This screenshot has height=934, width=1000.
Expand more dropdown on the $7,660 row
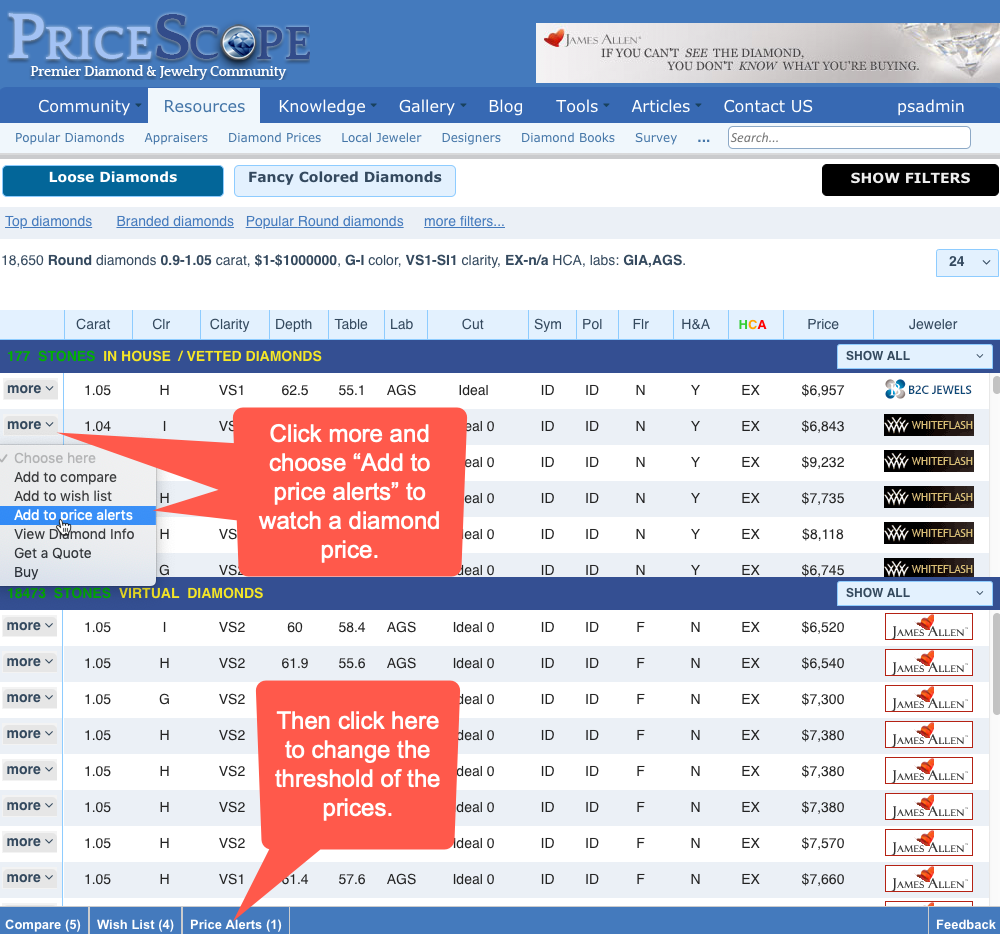[x=30, y=878]
